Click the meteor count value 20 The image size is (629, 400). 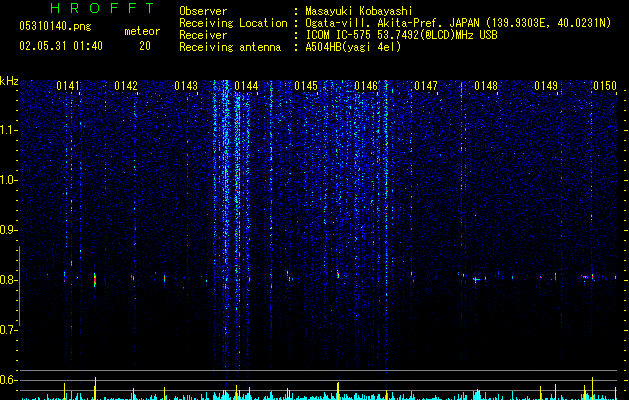(145, 46)
